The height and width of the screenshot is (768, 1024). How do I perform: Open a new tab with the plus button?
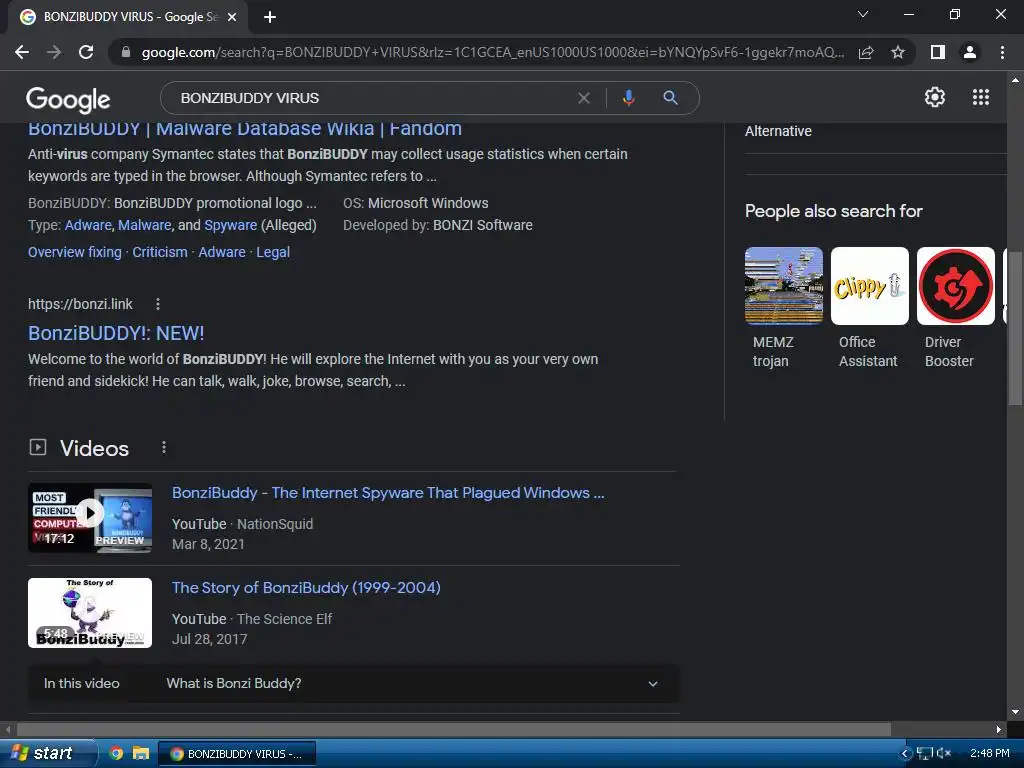coord(270,17)
